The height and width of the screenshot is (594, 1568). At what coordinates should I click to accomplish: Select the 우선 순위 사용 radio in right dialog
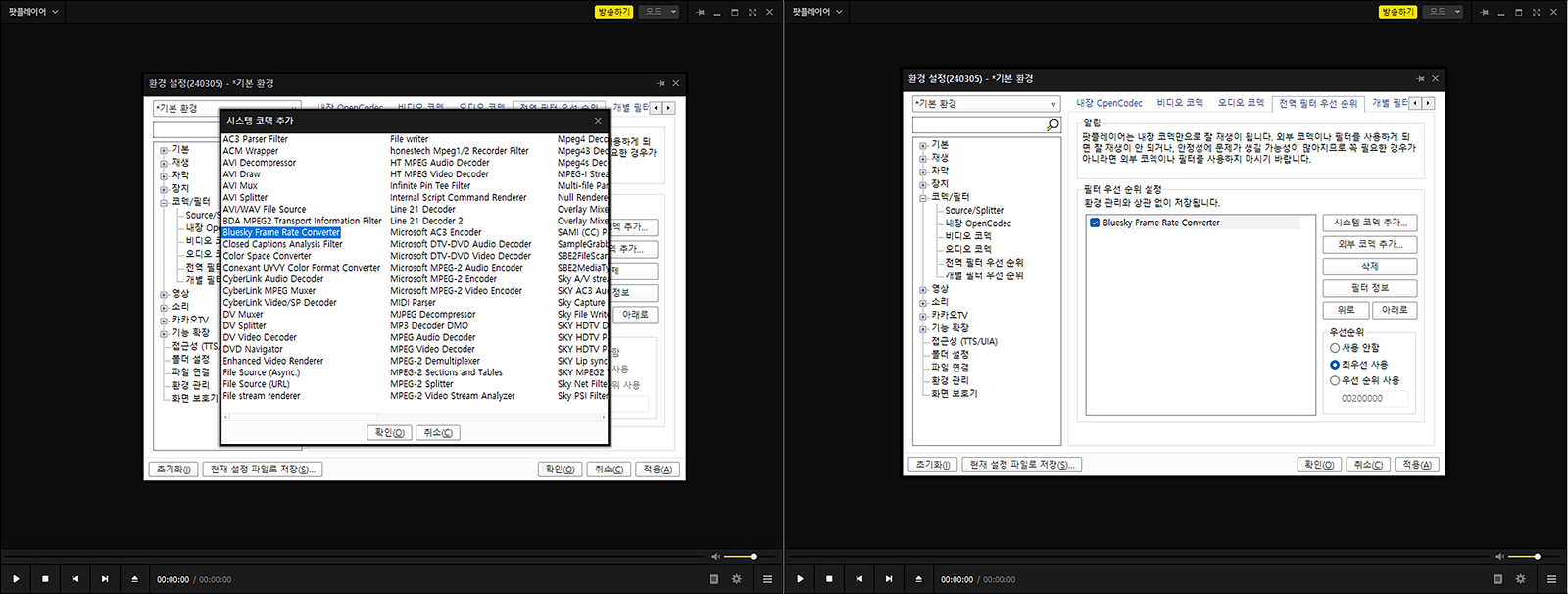click(1335, 380)
